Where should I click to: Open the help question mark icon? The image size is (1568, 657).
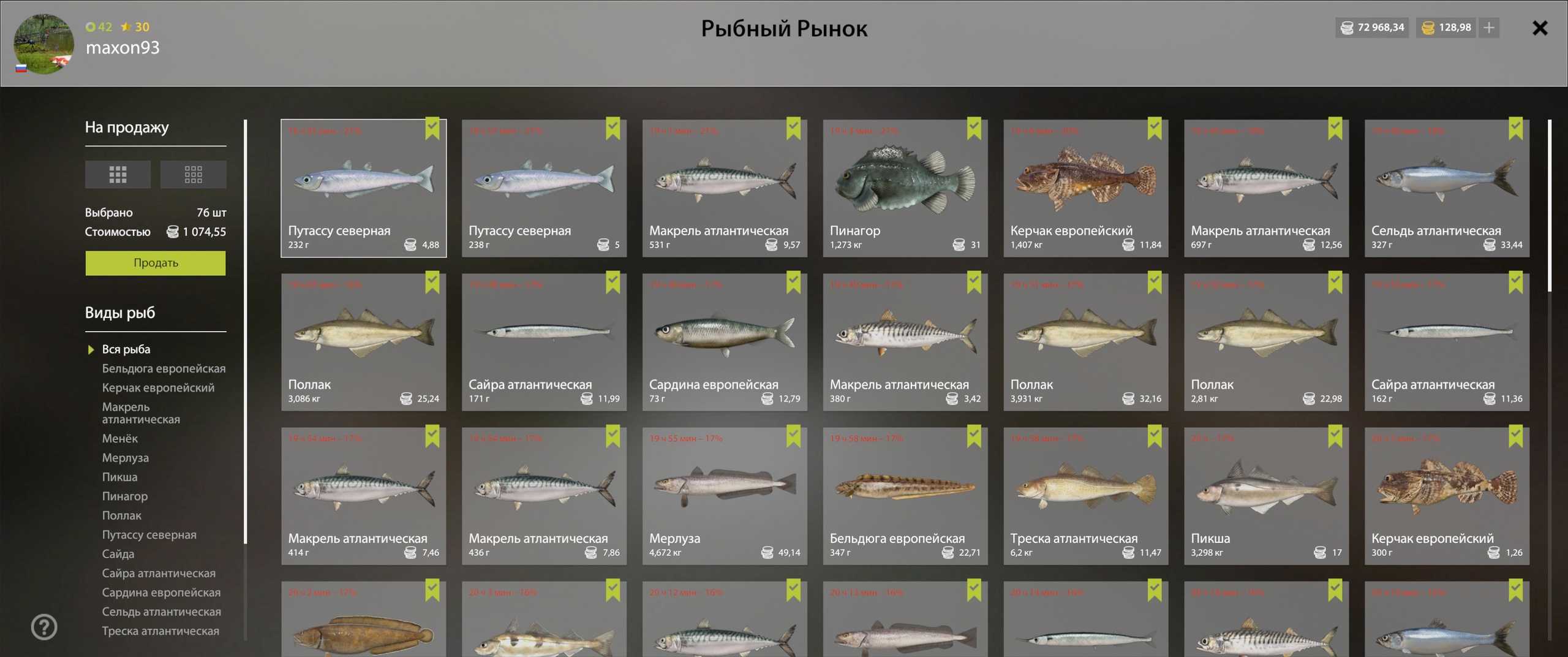(44, 627)
